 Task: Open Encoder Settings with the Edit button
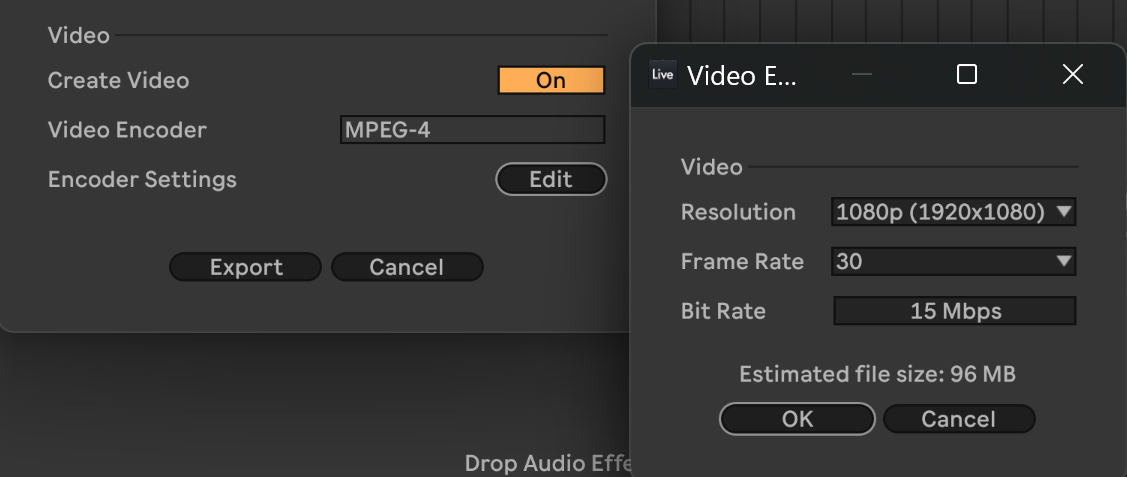551,179
